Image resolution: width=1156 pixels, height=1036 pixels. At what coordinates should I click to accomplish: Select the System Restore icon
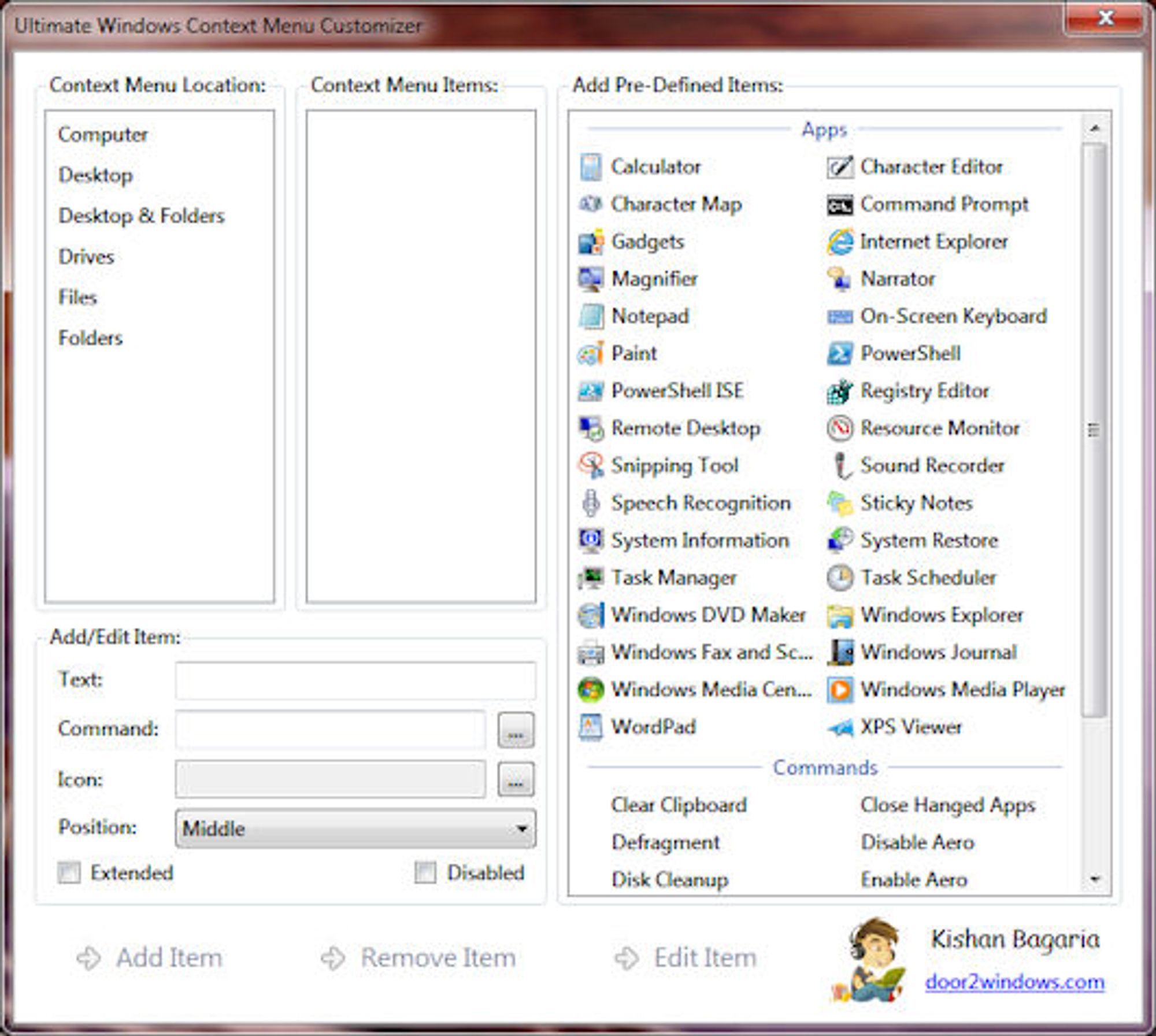[x=840, y=541]
